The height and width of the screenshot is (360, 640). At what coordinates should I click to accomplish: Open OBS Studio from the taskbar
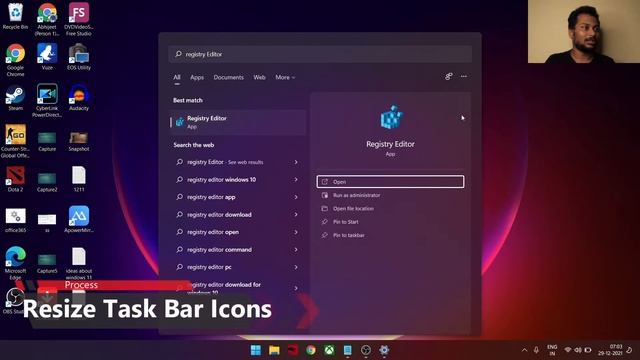(x=366, y=350)
